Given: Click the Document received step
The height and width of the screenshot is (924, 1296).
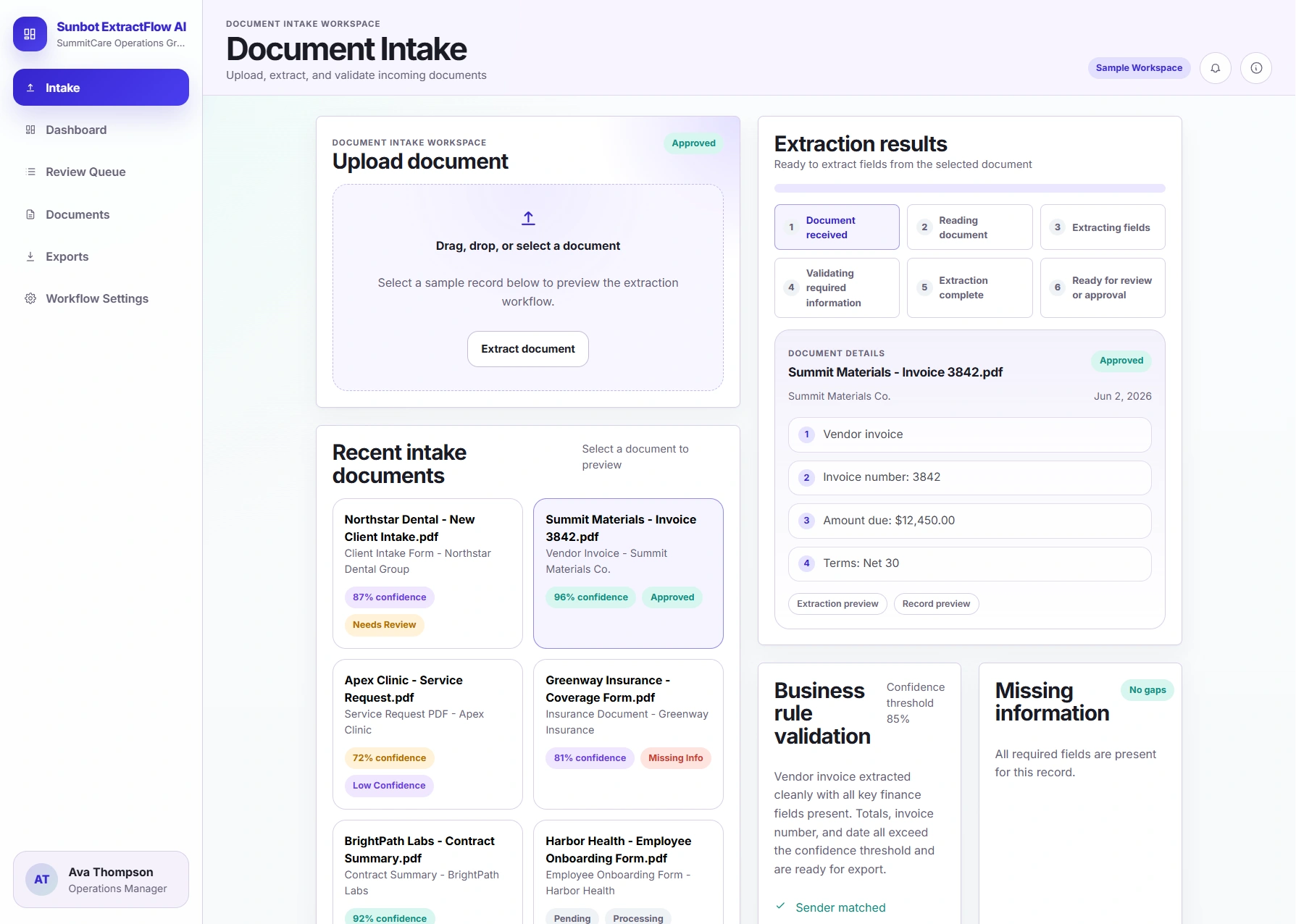Looking at the screenshot, I should [837, 227].
